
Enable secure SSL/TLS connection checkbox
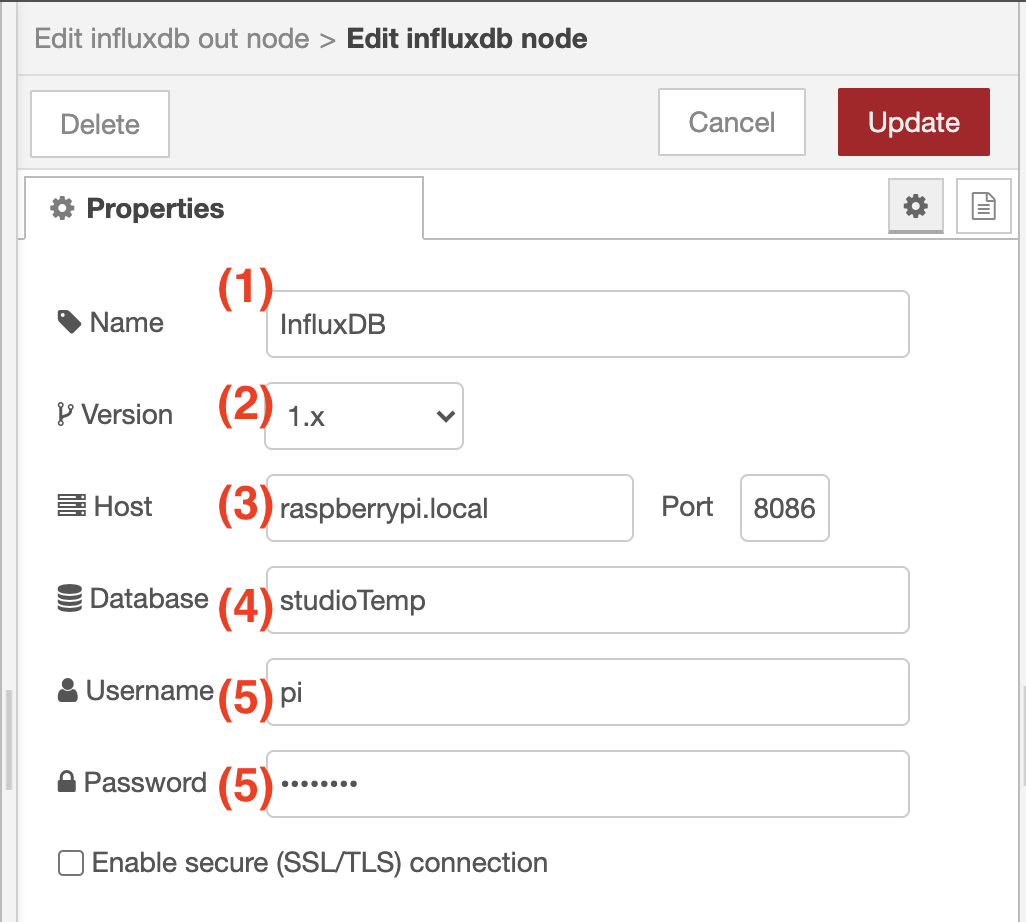coord(71,862)
